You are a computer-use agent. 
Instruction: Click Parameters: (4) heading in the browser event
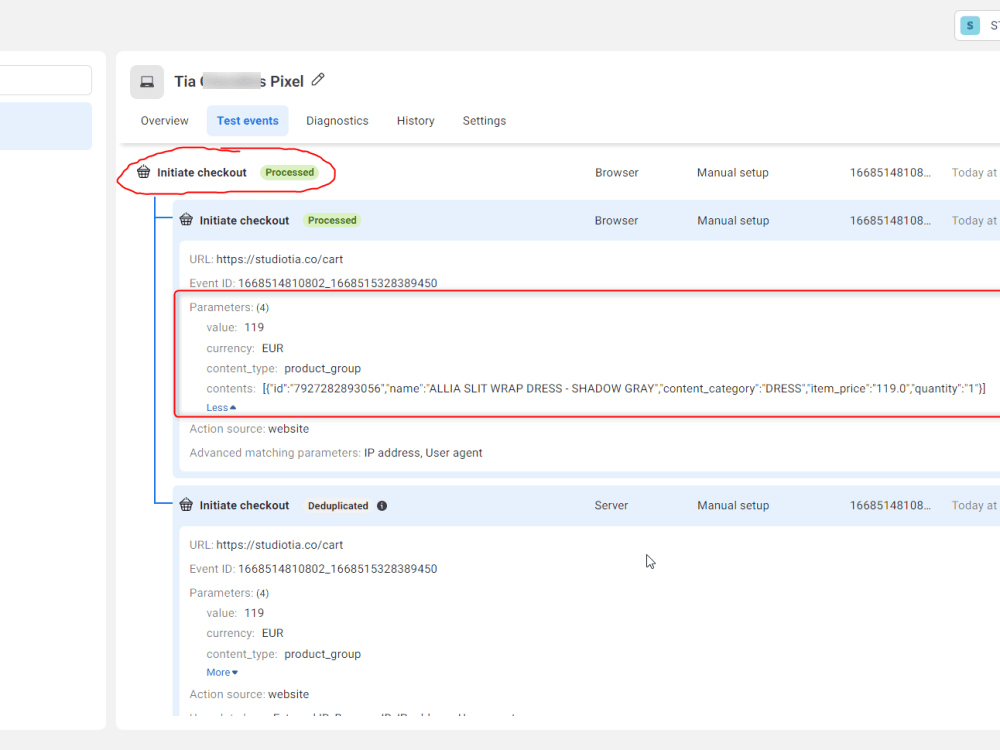click(x=229, y=307)
